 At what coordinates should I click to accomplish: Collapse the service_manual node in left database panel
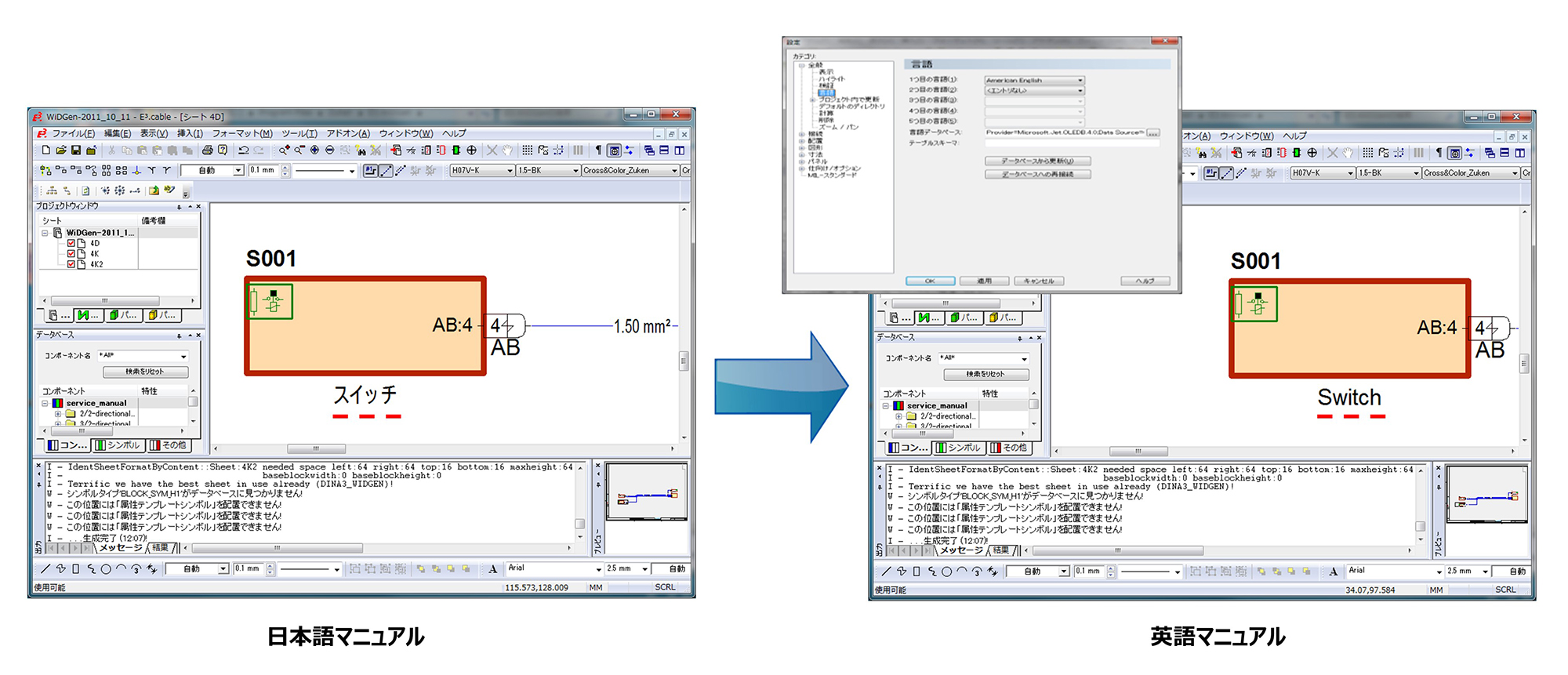coord(45,404)
